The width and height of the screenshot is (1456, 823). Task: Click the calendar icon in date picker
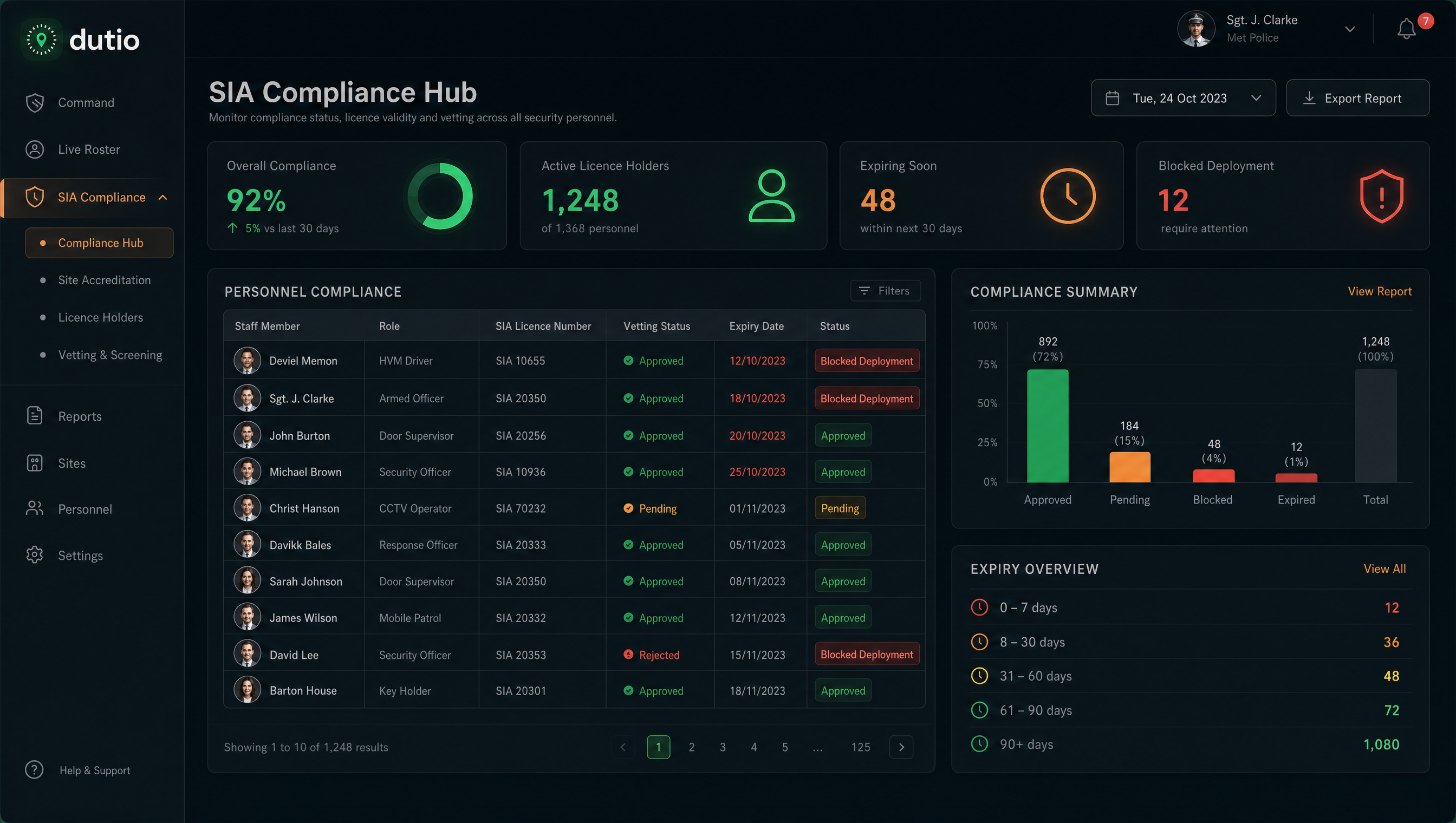click(x=1112, y=99)
